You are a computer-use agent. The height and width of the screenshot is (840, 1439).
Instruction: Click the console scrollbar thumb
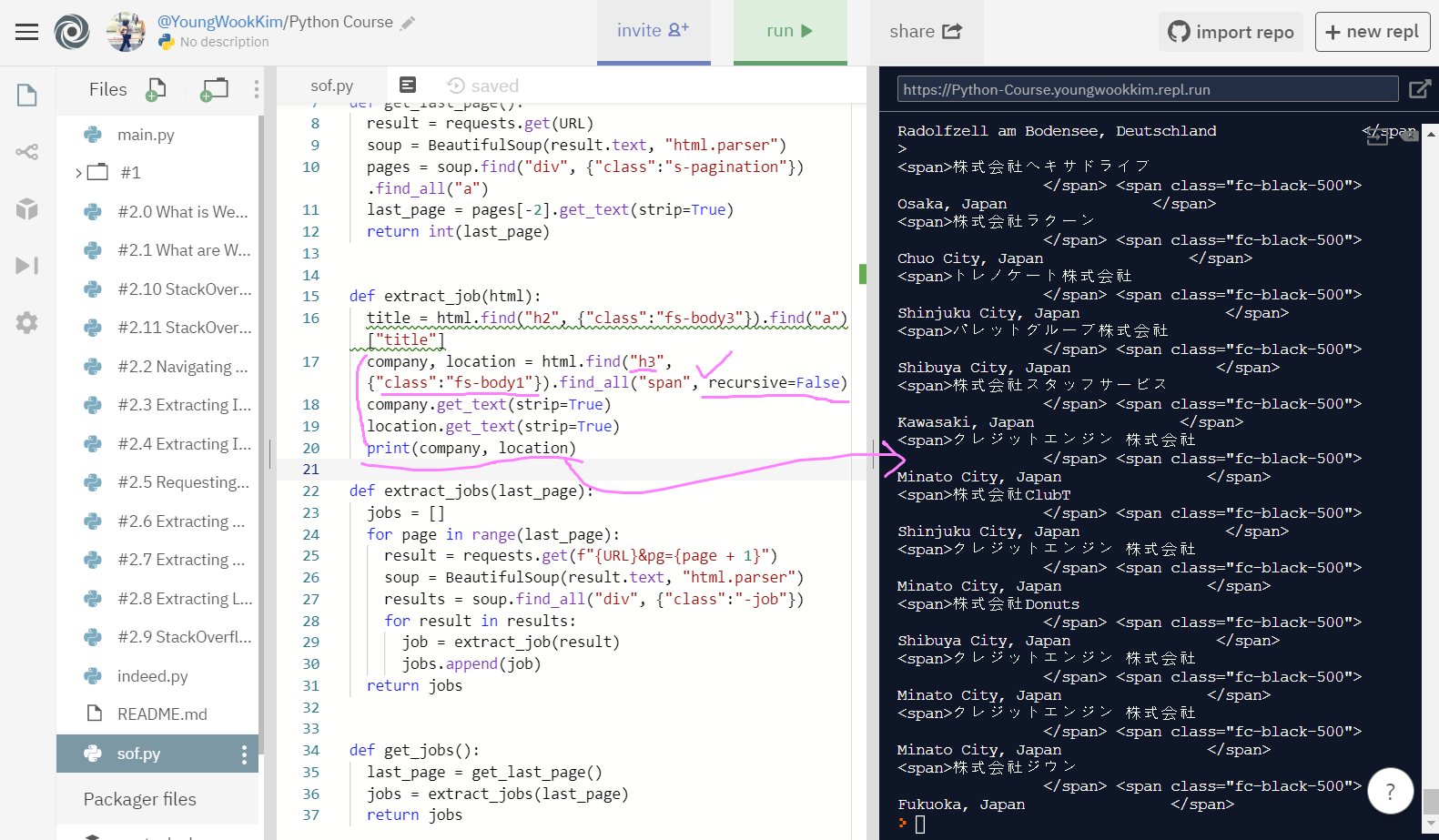coord(1431,802)
